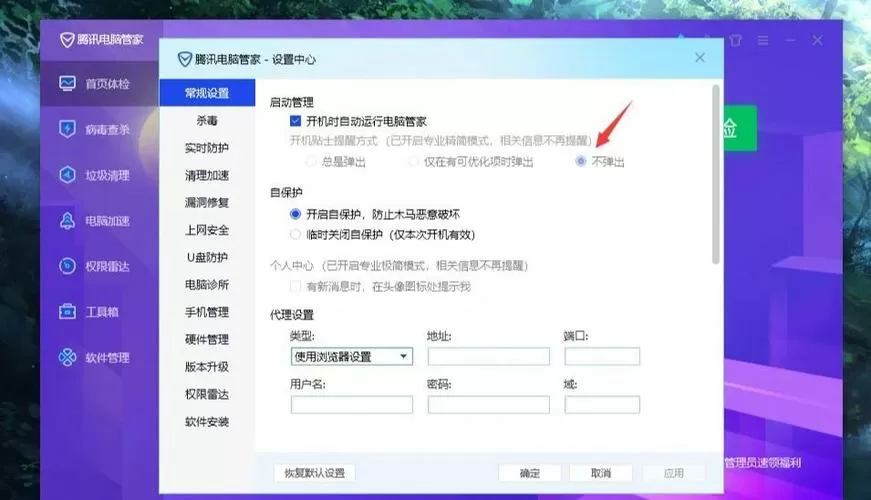Open the 类型 proxy dropdown 使用浏览器设置

352,356
